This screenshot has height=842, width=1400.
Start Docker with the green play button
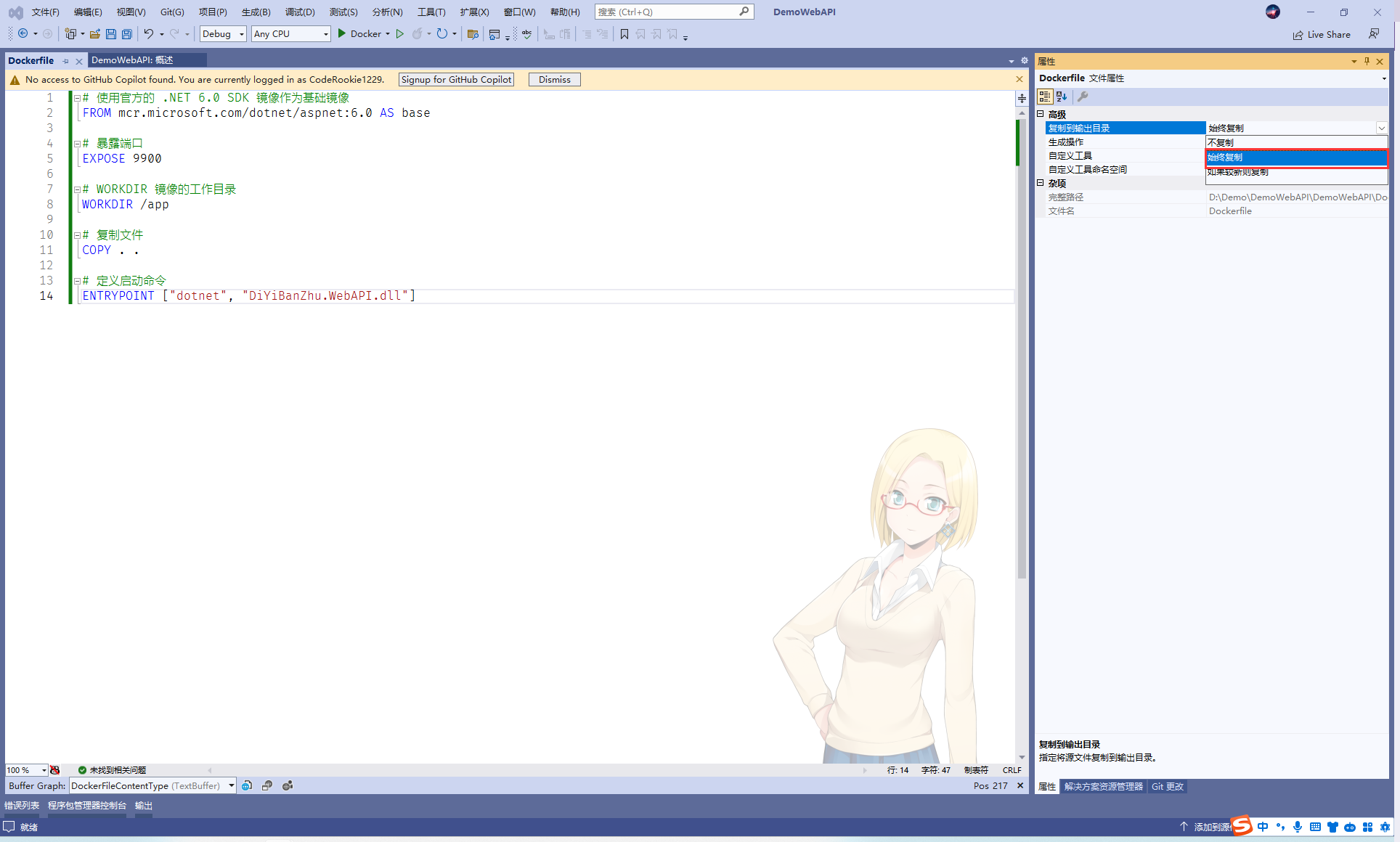(342, 33)
